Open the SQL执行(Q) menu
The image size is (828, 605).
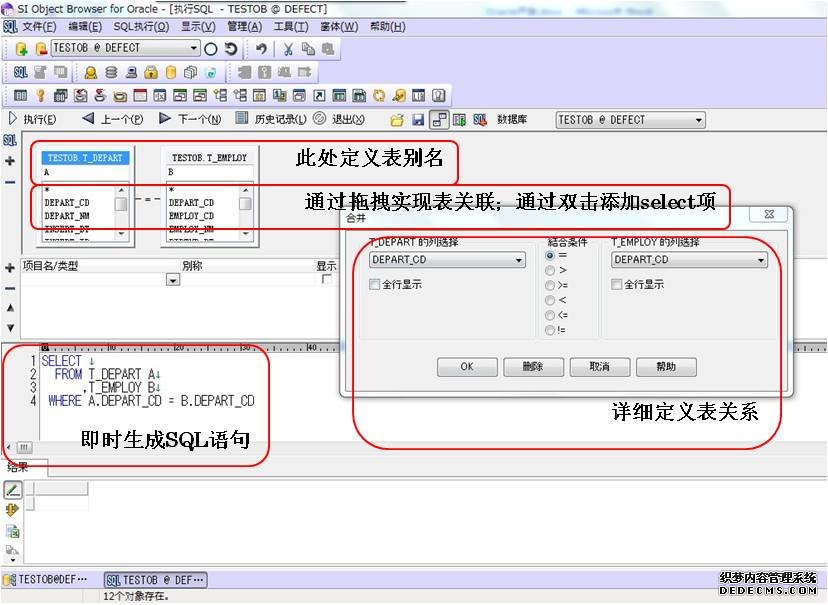coord(140,27)
